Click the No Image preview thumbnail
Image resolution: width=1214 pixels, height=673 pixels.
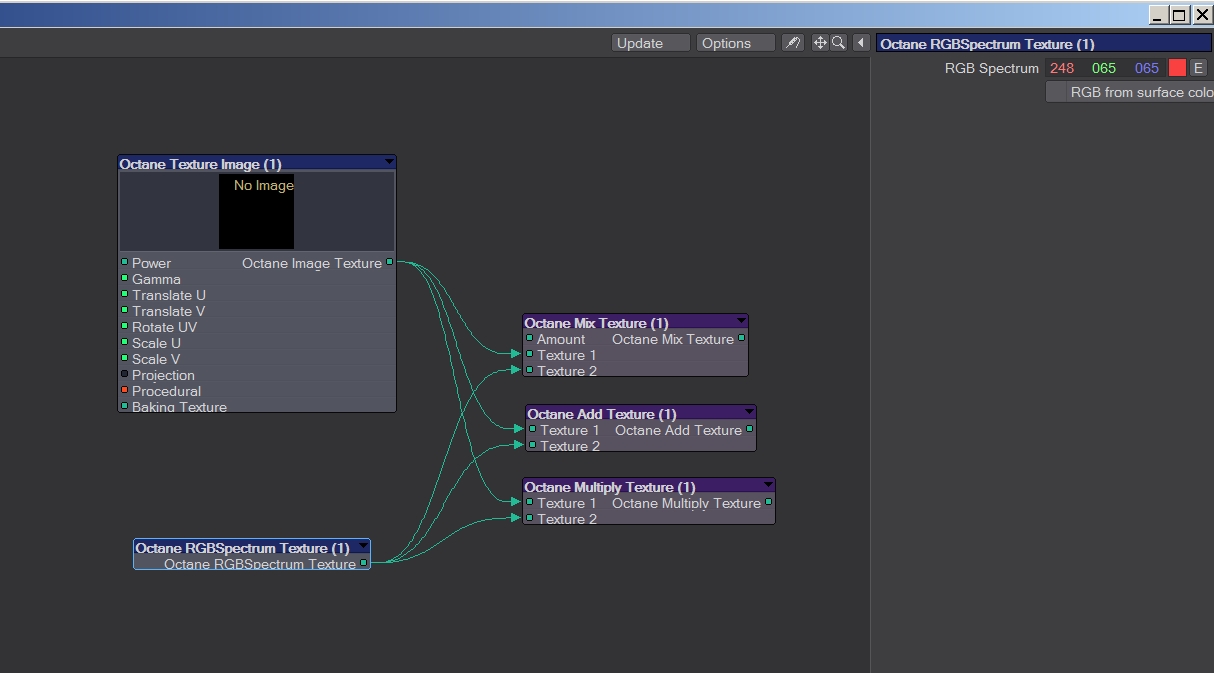pos(257,211)
